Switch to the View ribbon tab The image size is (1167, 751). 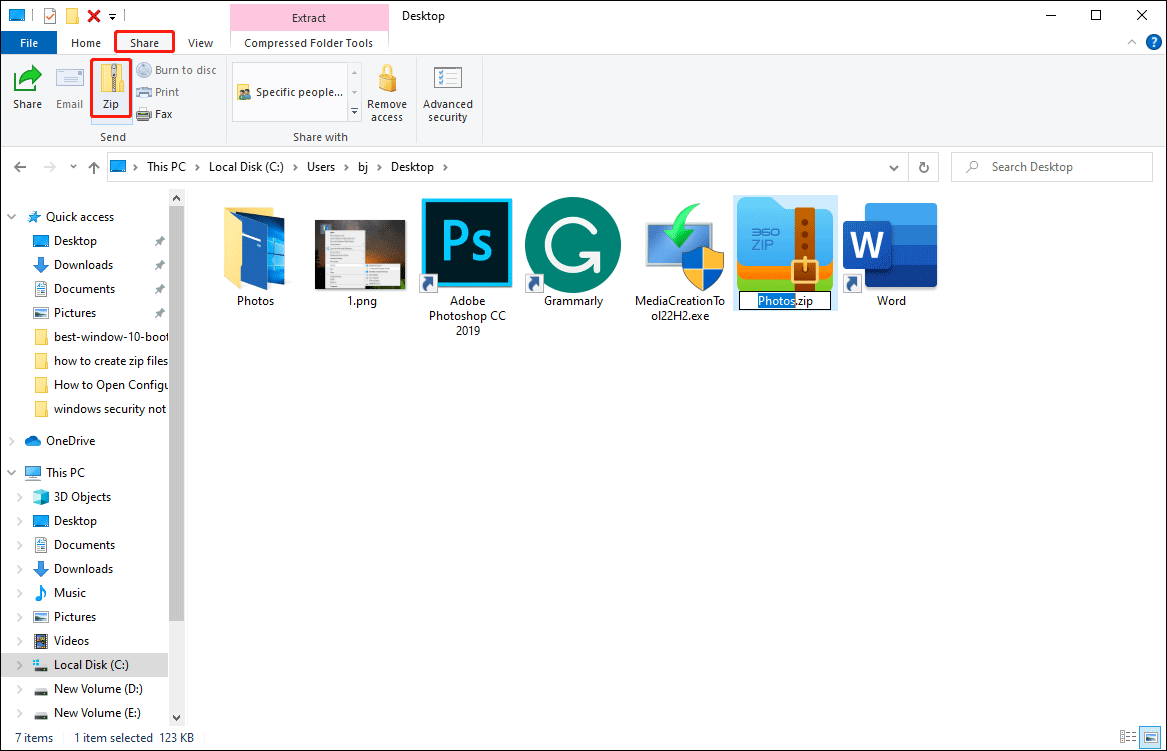click(200, 43)
